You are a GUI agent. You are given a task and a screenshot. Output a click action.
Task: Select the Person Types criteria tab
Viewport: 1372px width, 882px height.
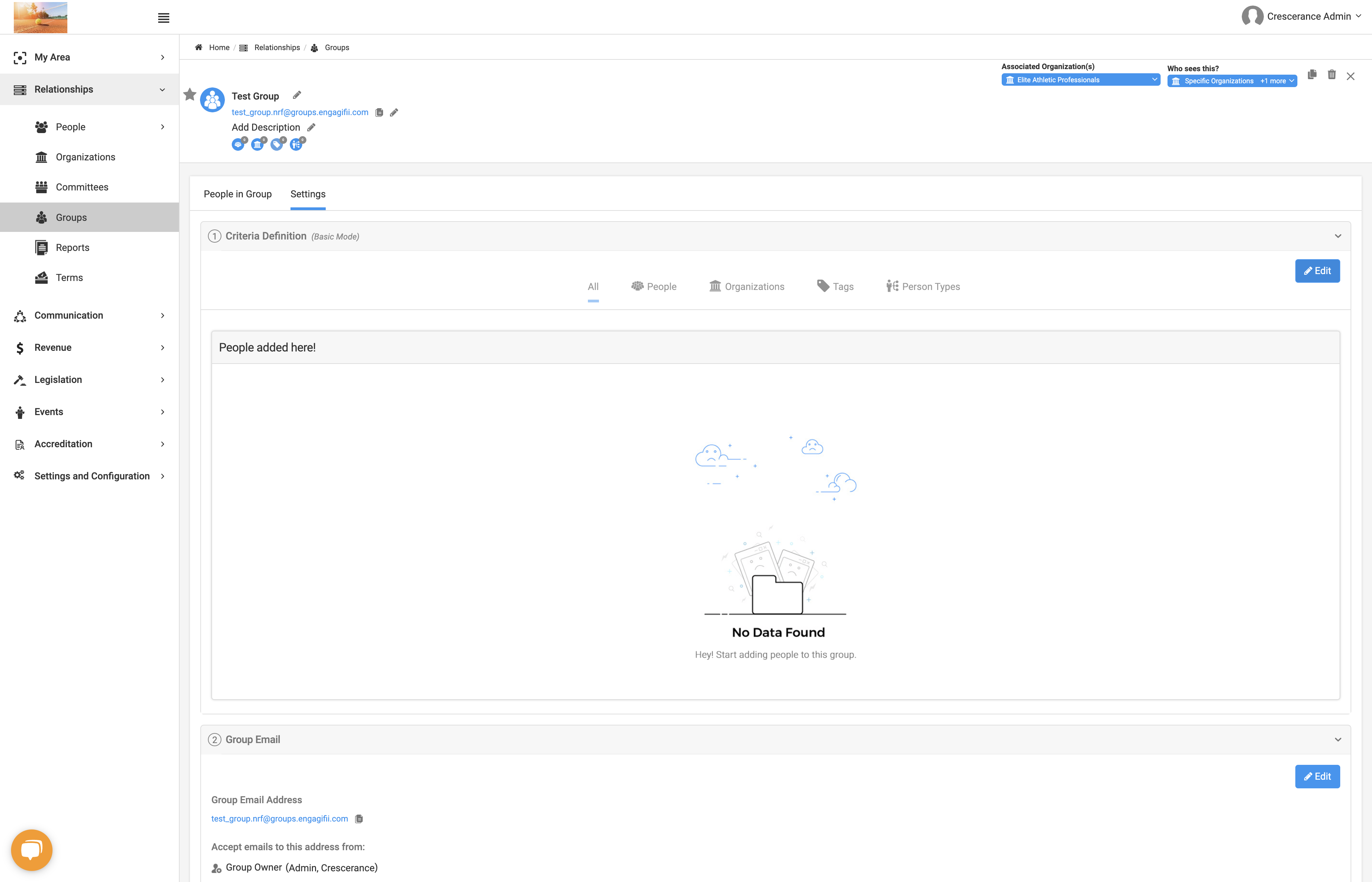pos(923,287)
